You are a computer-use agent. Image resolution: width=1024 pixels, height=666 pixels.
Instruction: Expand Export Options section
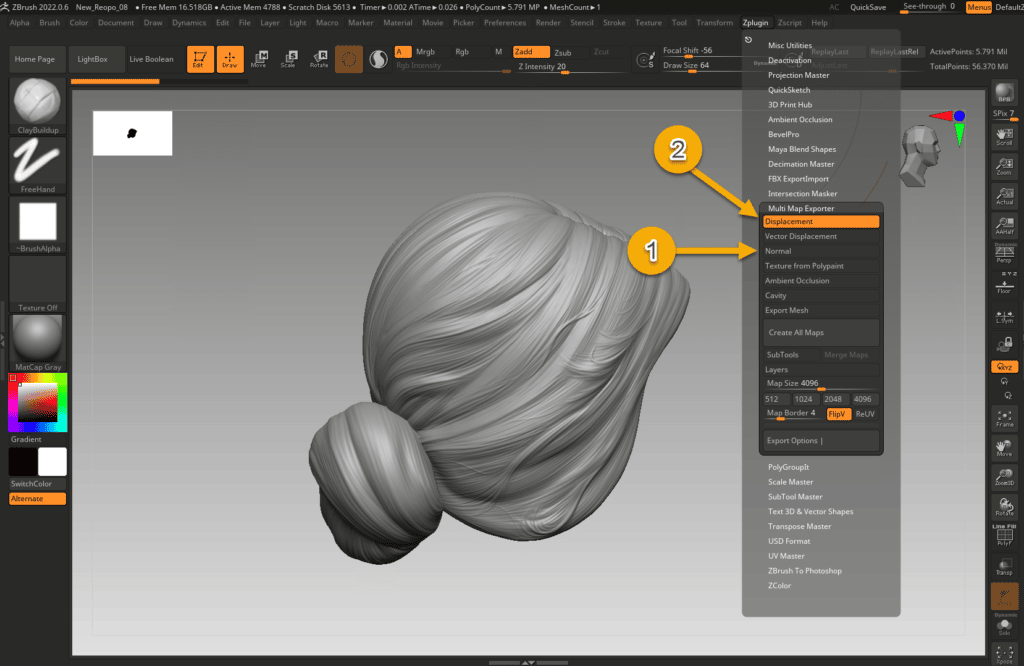coord(820,441)
